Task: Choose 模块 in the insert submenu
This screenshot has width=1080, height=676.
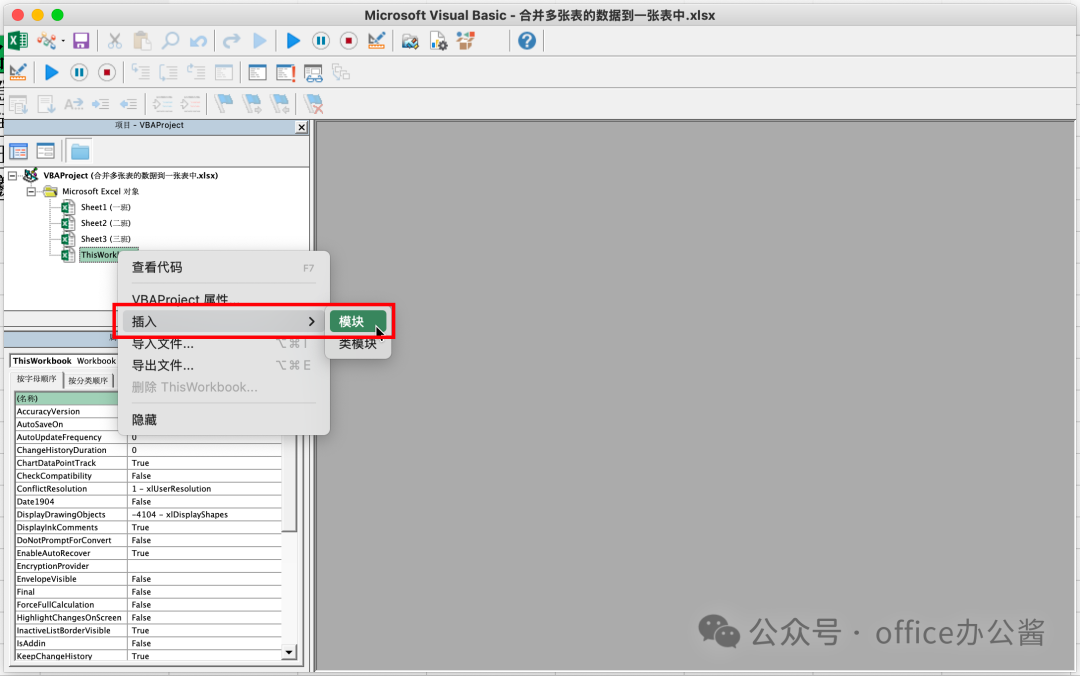Action: click(x=357, y=322)
